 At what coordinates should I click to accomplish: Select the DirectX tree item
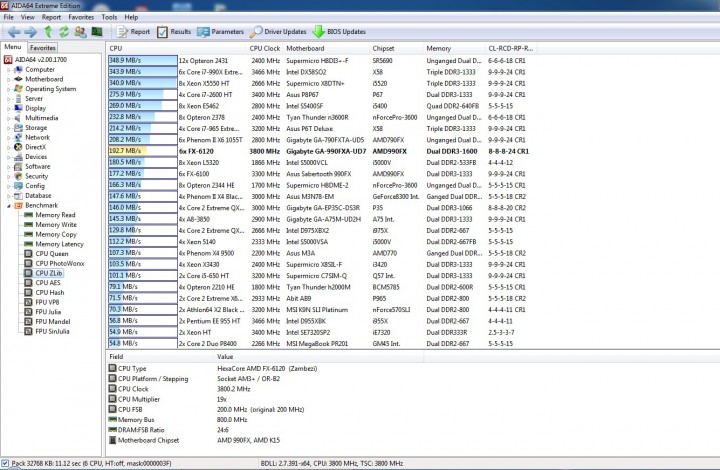click(35, 147)
